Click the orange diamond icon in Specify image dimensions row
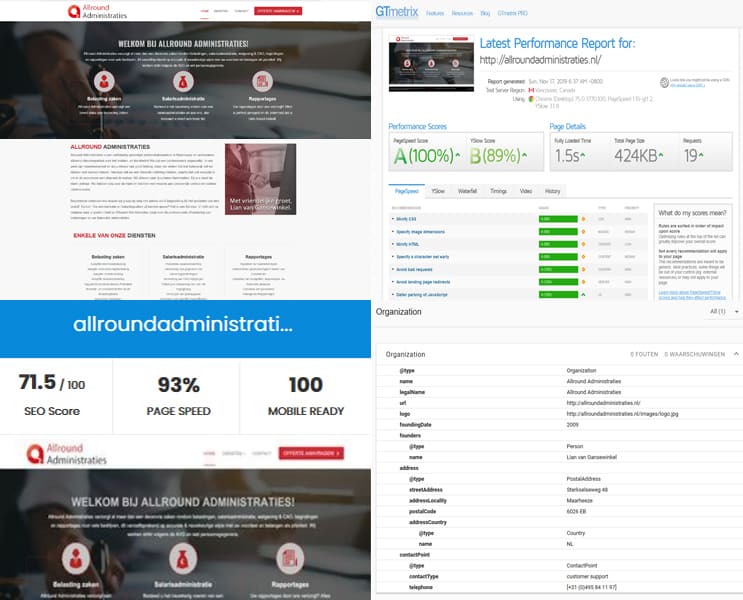 [x=583, y=232]
